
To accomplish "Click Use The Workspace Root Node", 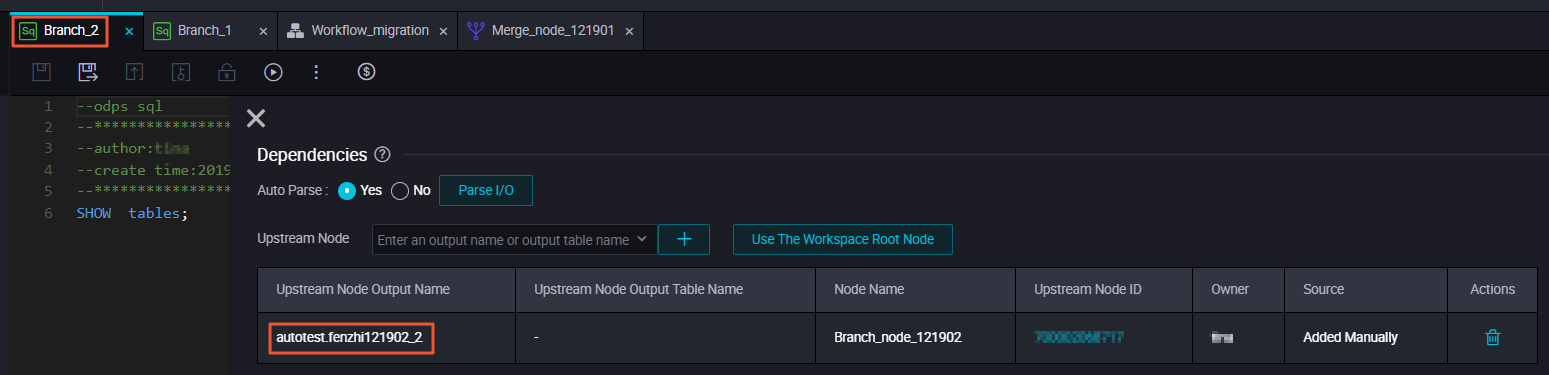I will point(842,239).
